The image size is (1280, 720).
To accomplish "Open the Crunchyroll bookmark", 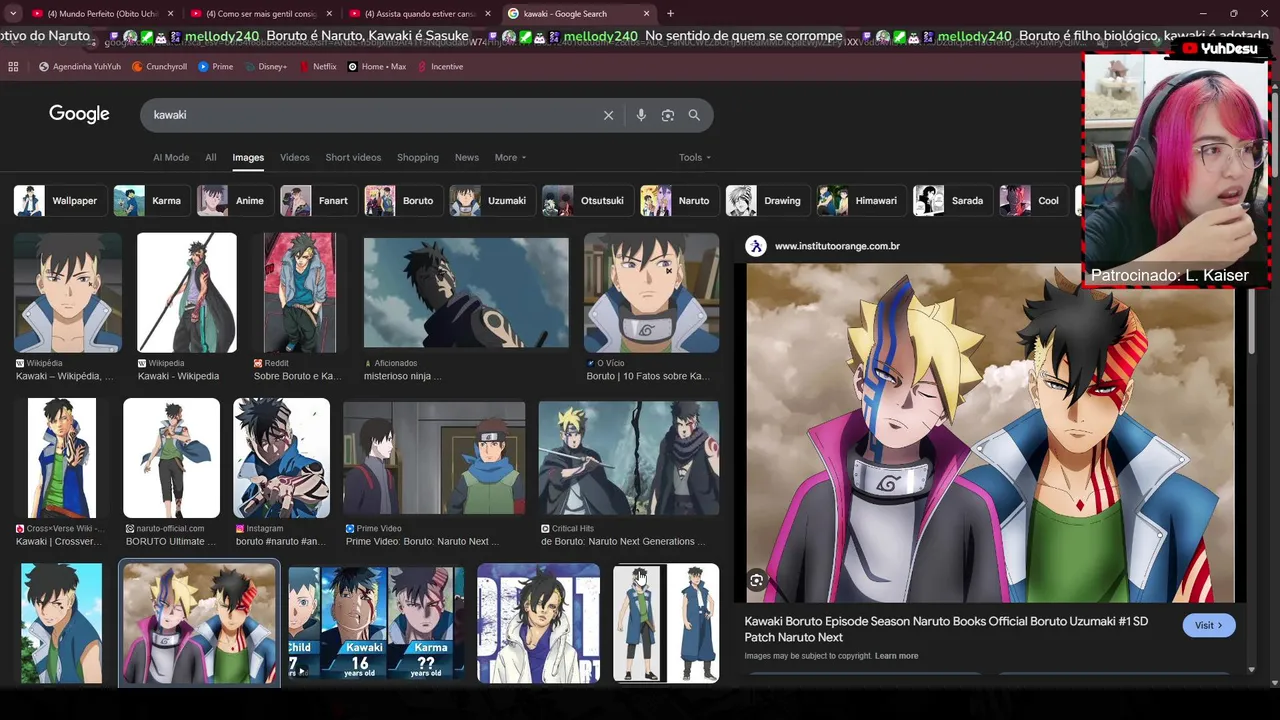I will (x=160, y=67).
